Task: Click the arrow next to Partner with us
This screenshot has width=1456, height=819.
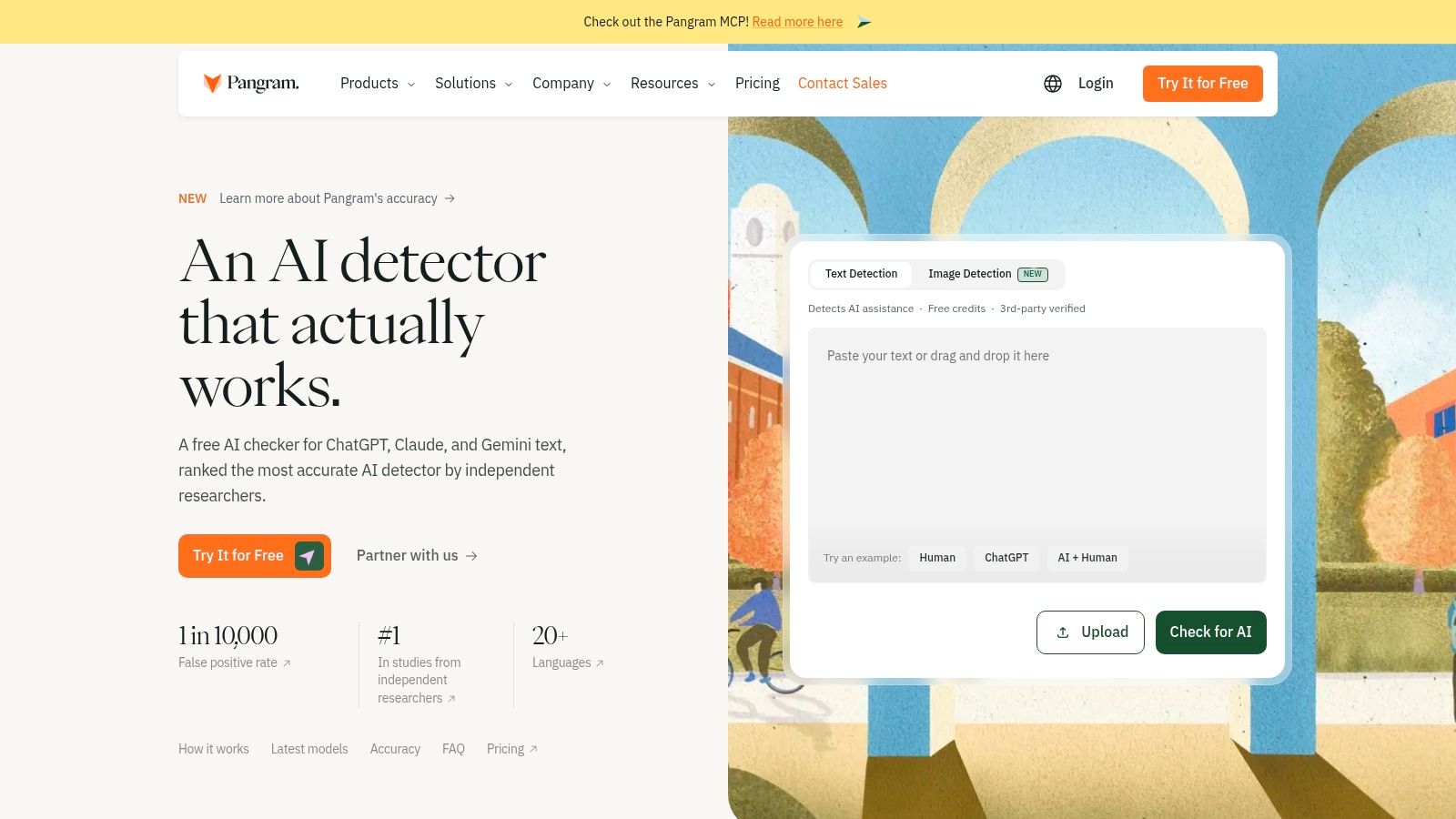Action: tap(471, 556)
